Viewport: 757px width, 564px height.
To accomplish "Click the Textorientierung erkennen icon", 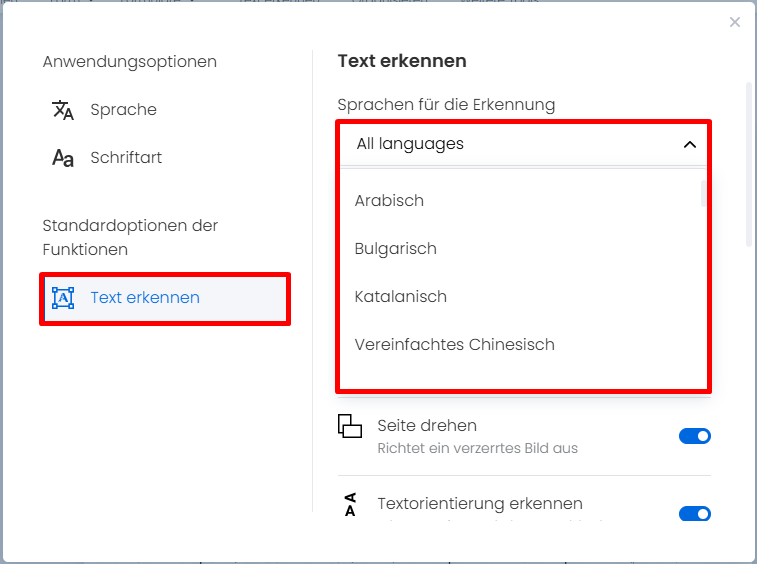I will pos(350,505).
